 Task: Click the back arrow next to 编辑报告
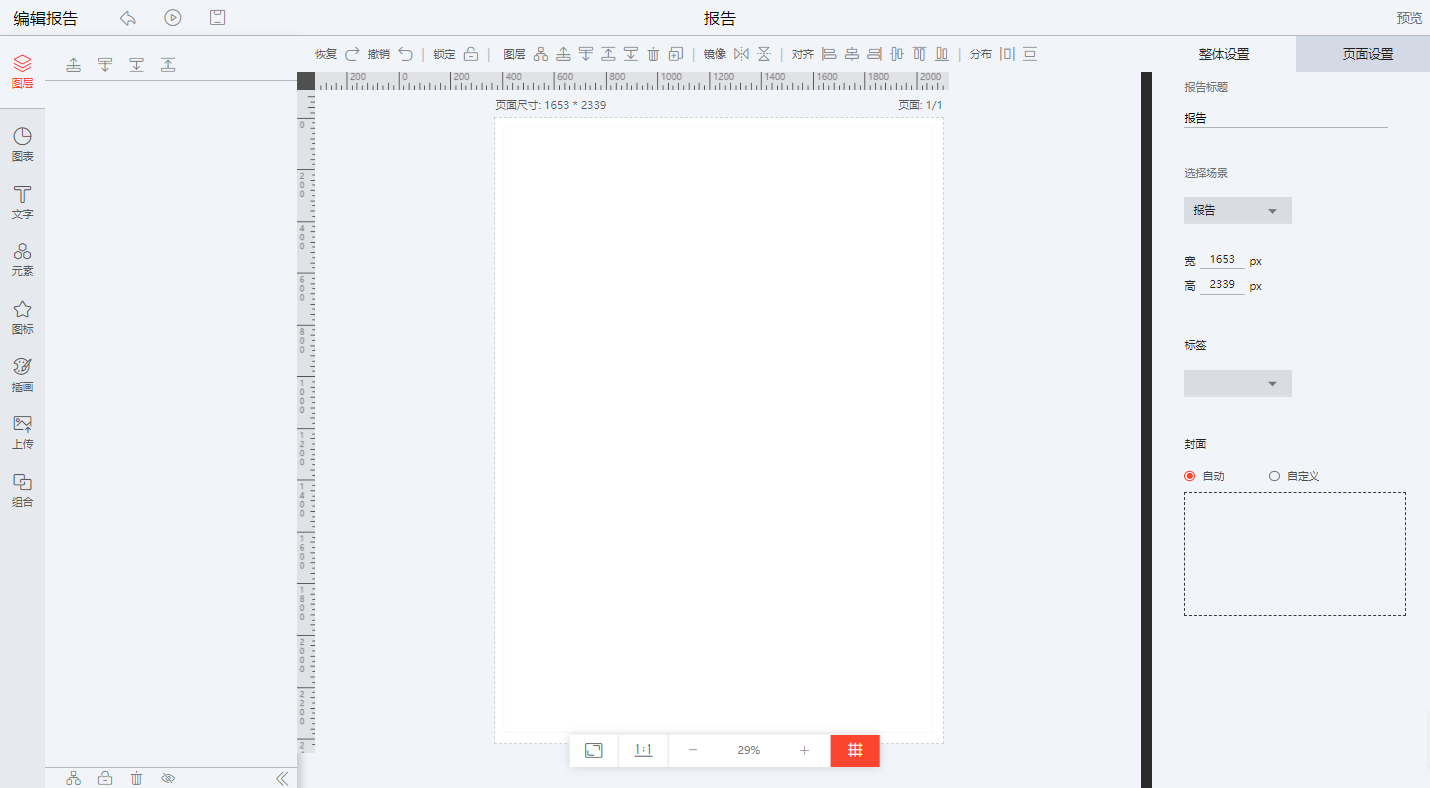click(128, 18)
